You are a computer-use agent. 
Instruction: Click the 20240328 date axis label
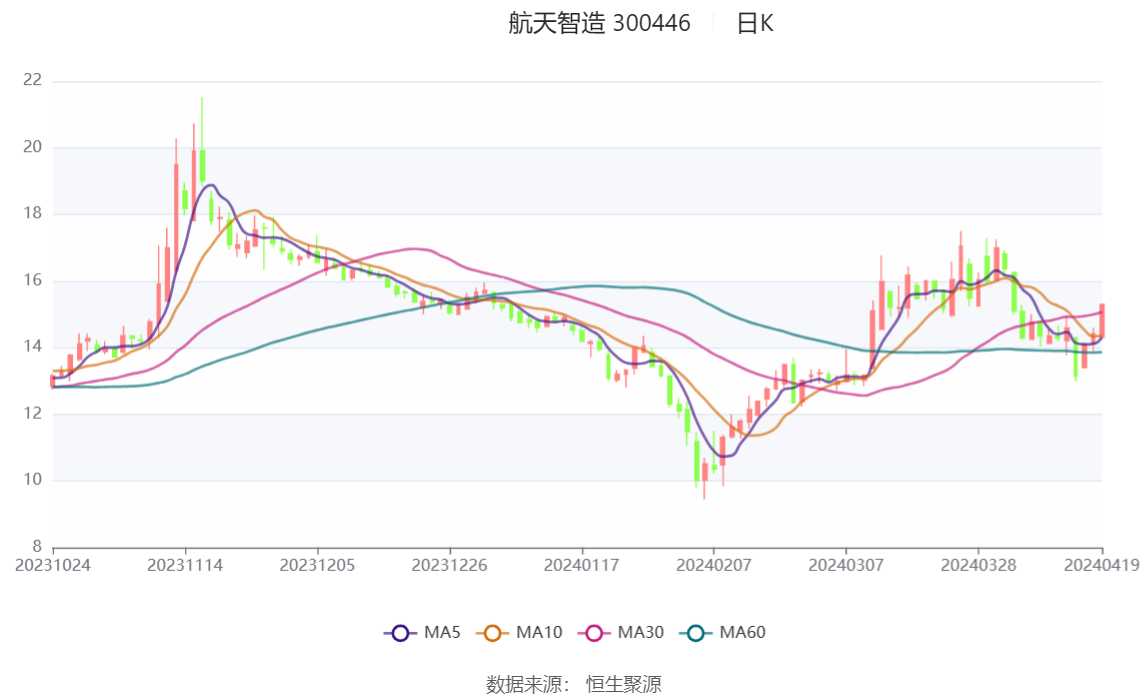point(978,565)
